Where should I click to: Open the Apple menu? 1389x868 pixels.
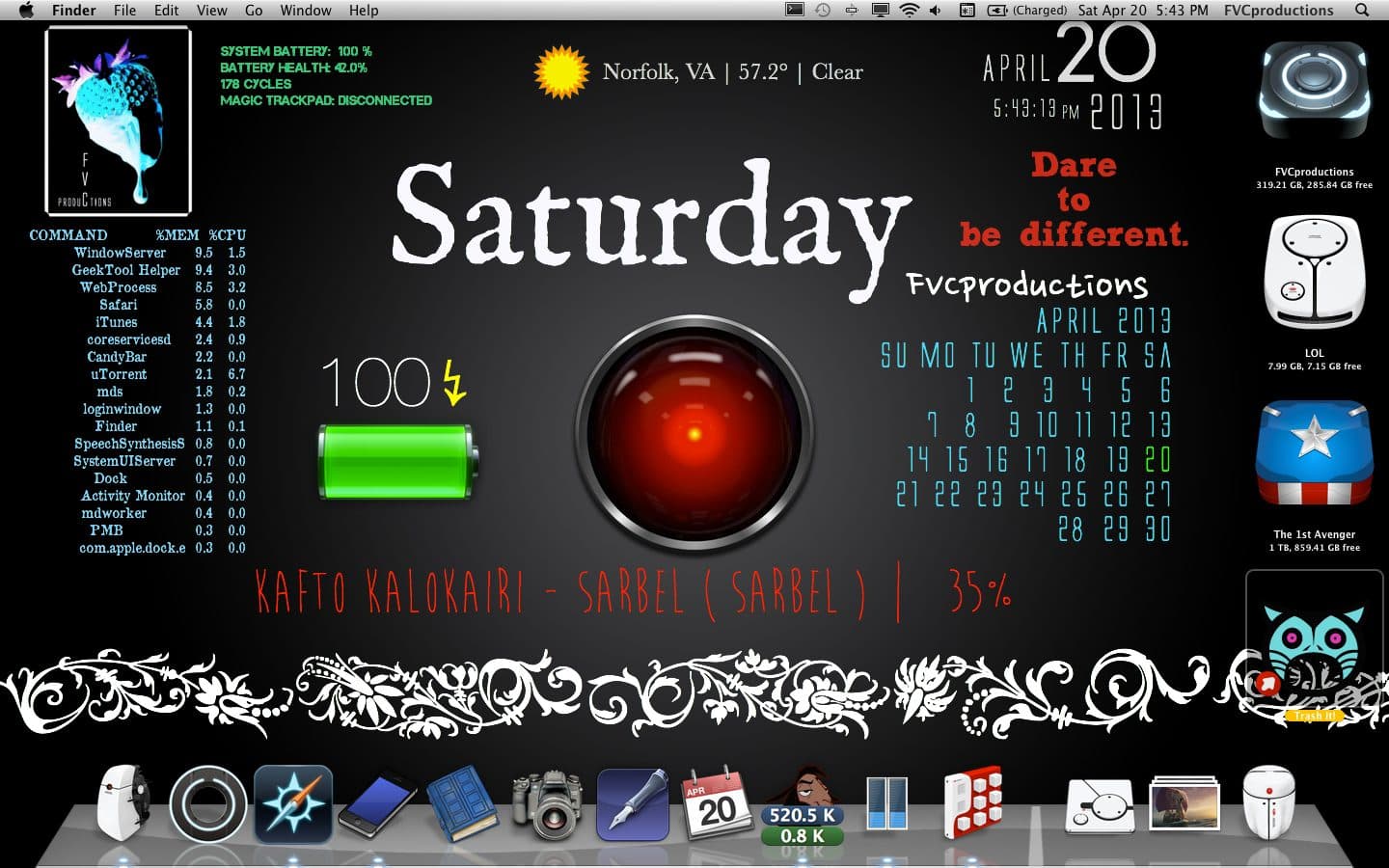coord(26,11)
